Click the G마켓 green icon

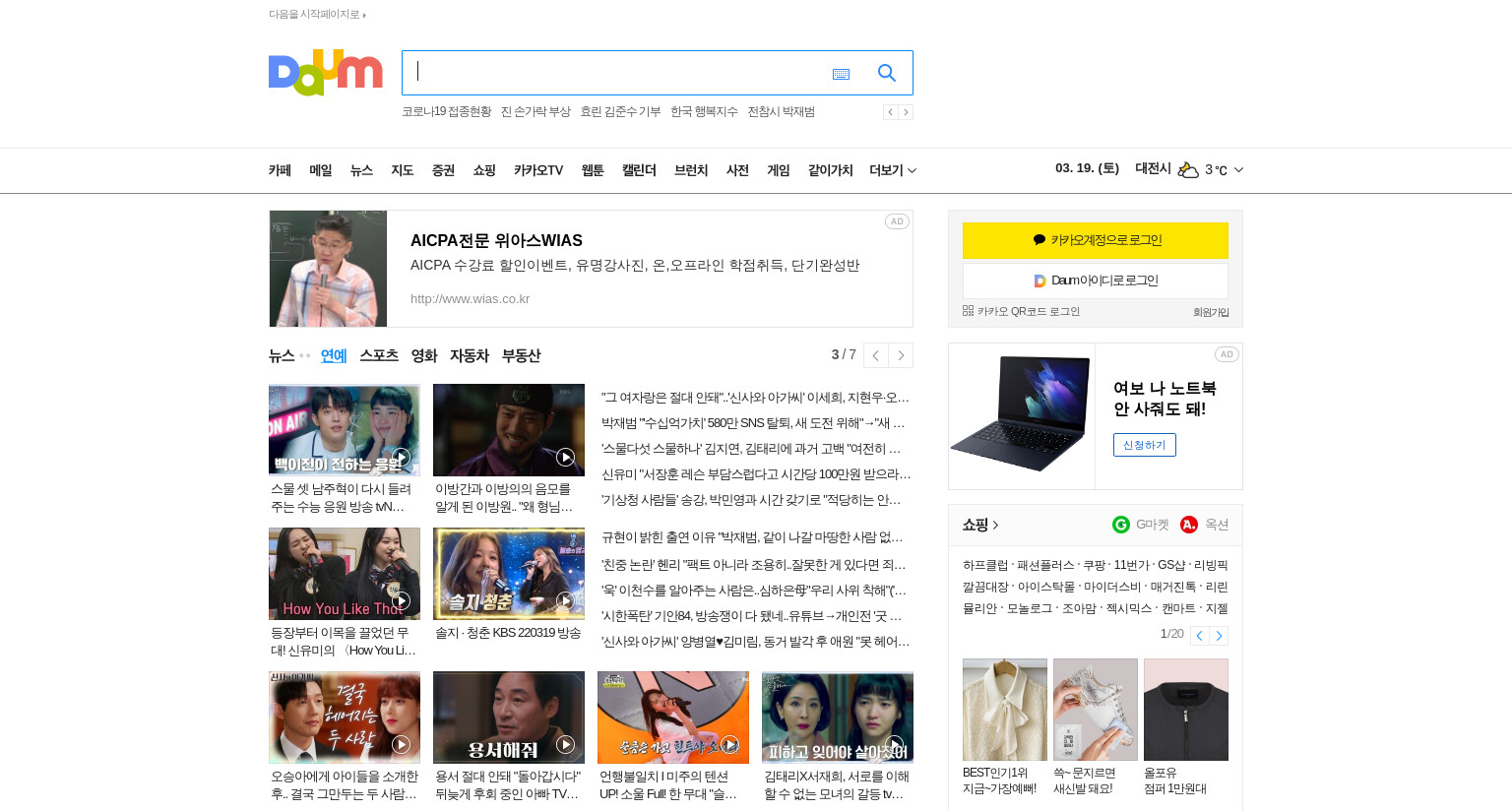(1121, 525)
